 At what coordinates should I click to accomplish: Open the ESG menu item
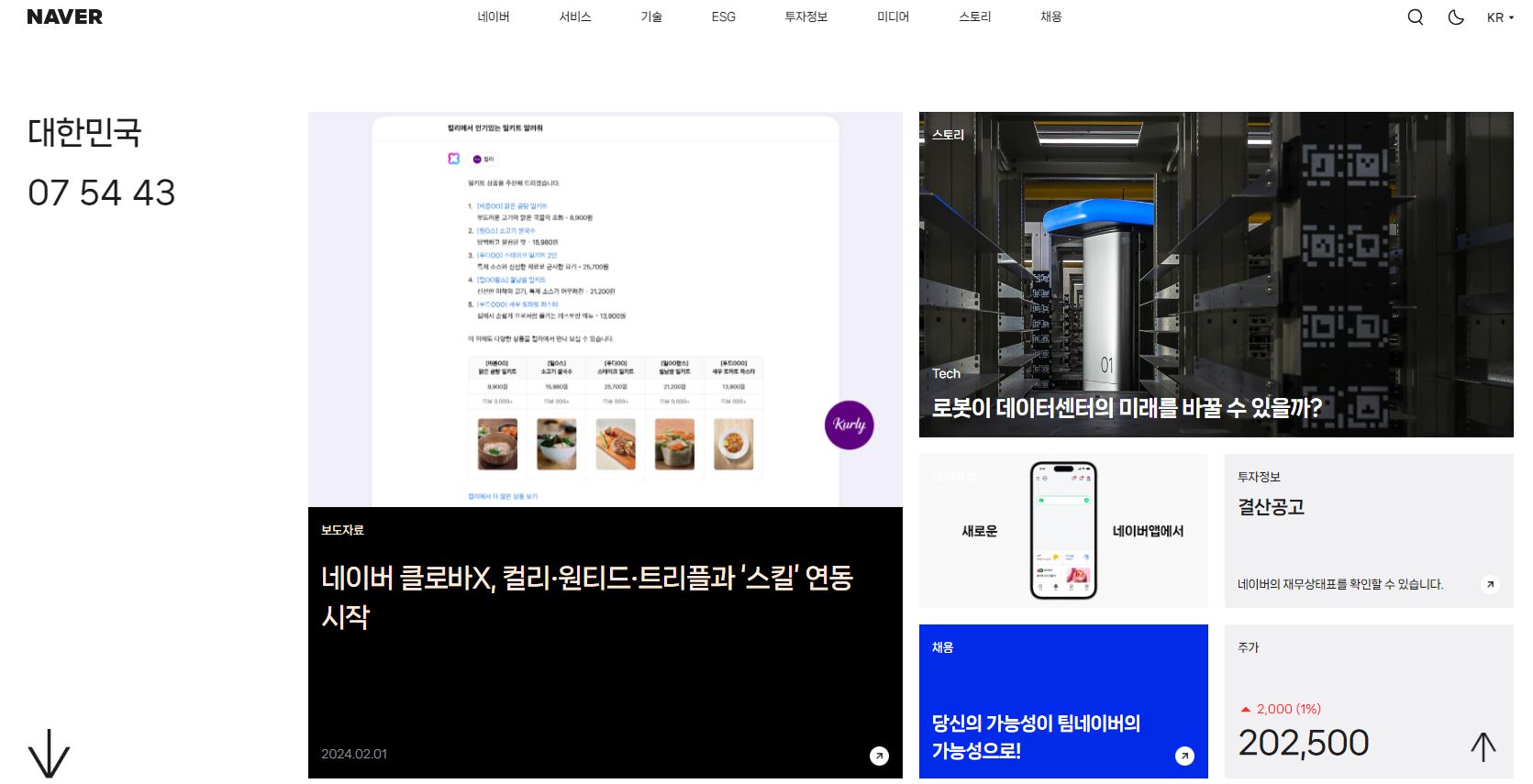[x=724, y=17]
